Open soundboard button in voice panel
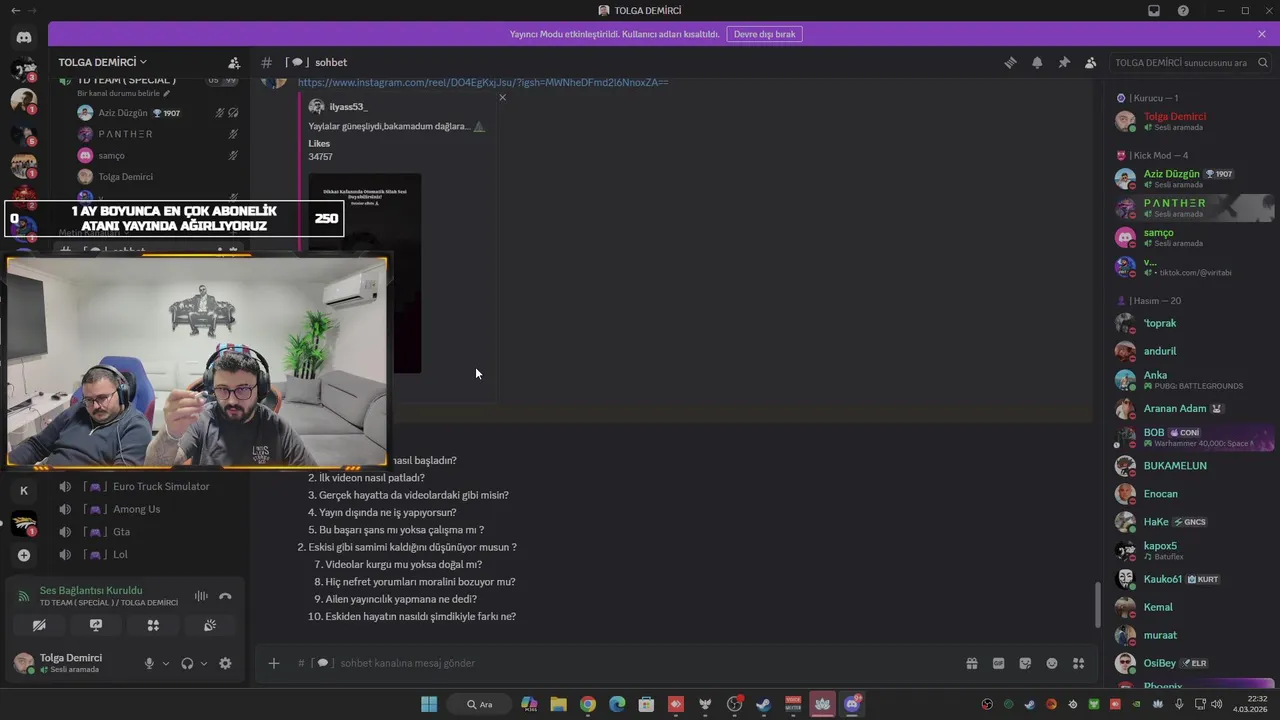Screen dimensions: 1280x720 coord(210,625)
